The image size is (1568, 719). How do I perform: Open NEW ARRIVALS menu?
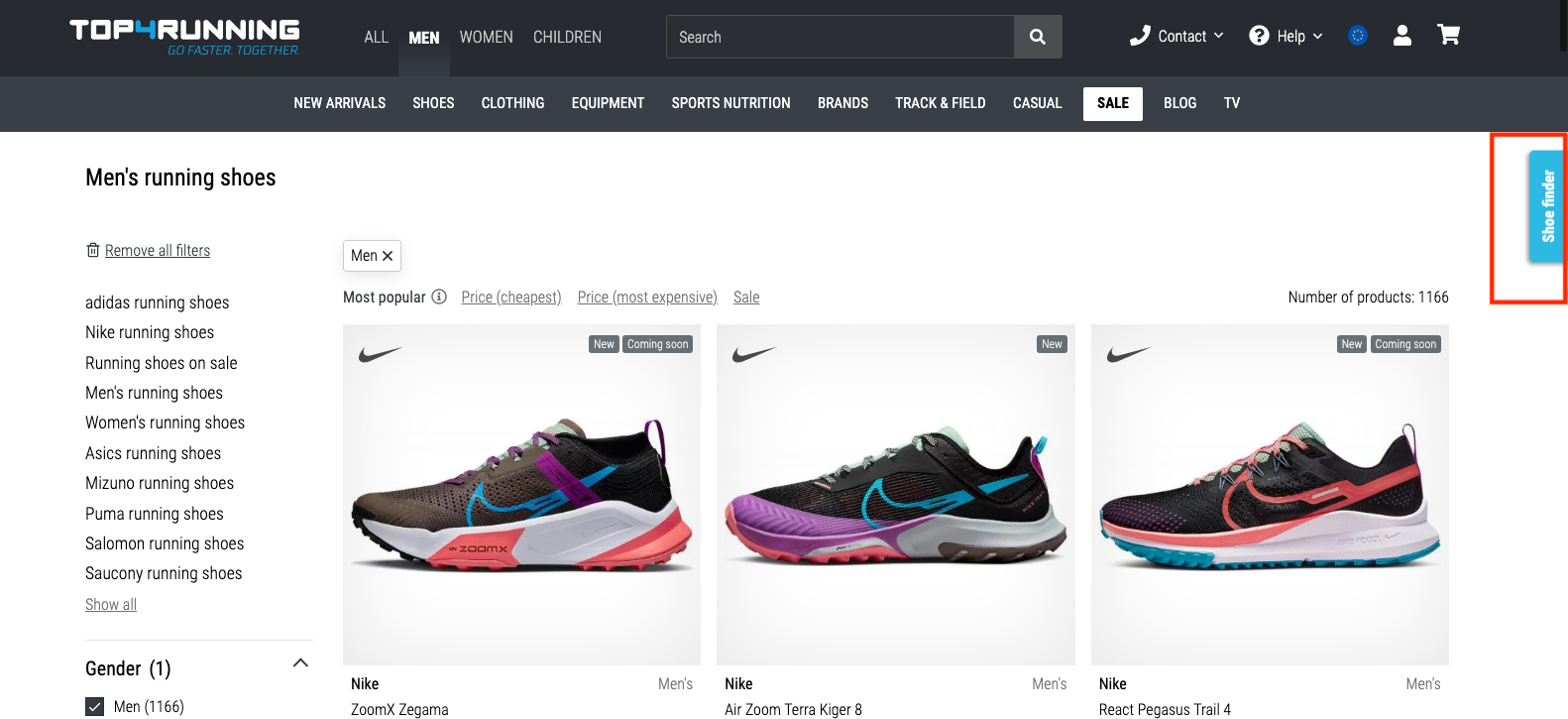point(340,103)
